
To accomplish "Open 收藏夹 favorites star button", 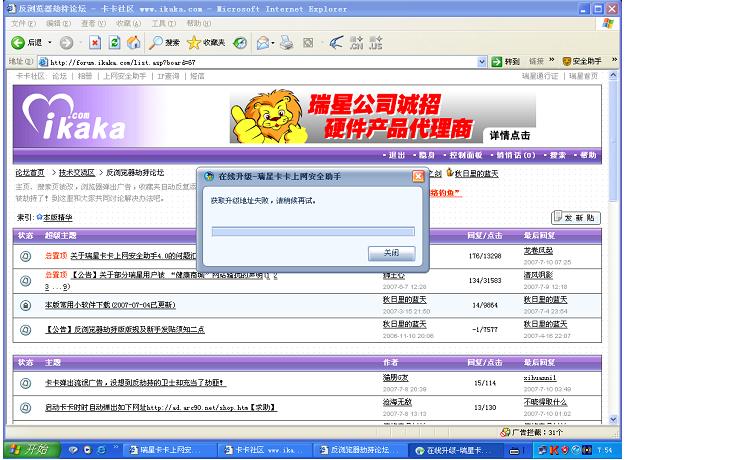I will point(206,43).
